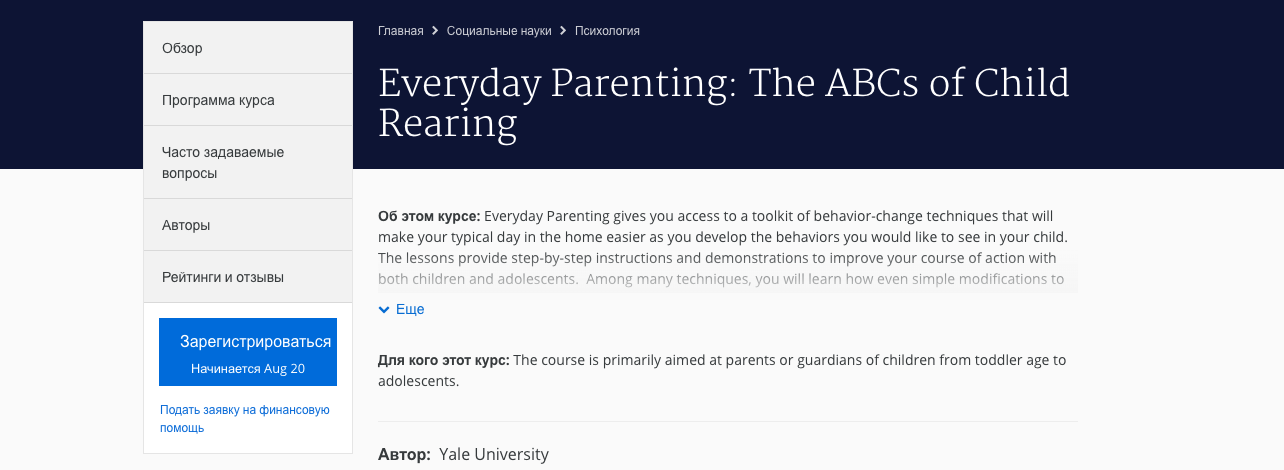Image resolution: width=1284 pixels, height=470 pixels.
Task: Expand the course description with Еще
Action: [x=410, y=310]
